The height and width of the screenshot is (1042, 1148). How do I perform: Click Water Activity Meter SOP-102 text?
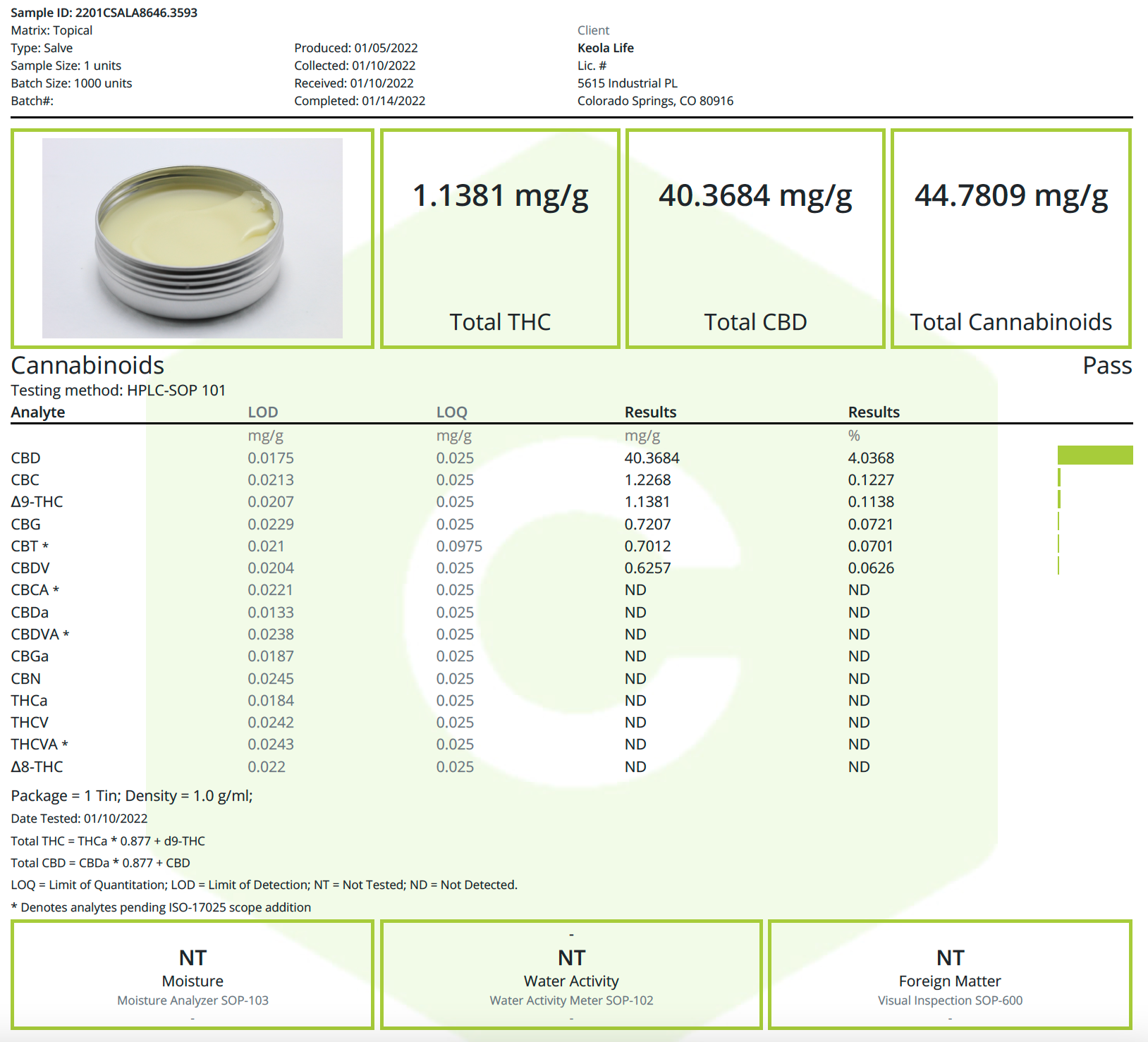point(571,1000)
